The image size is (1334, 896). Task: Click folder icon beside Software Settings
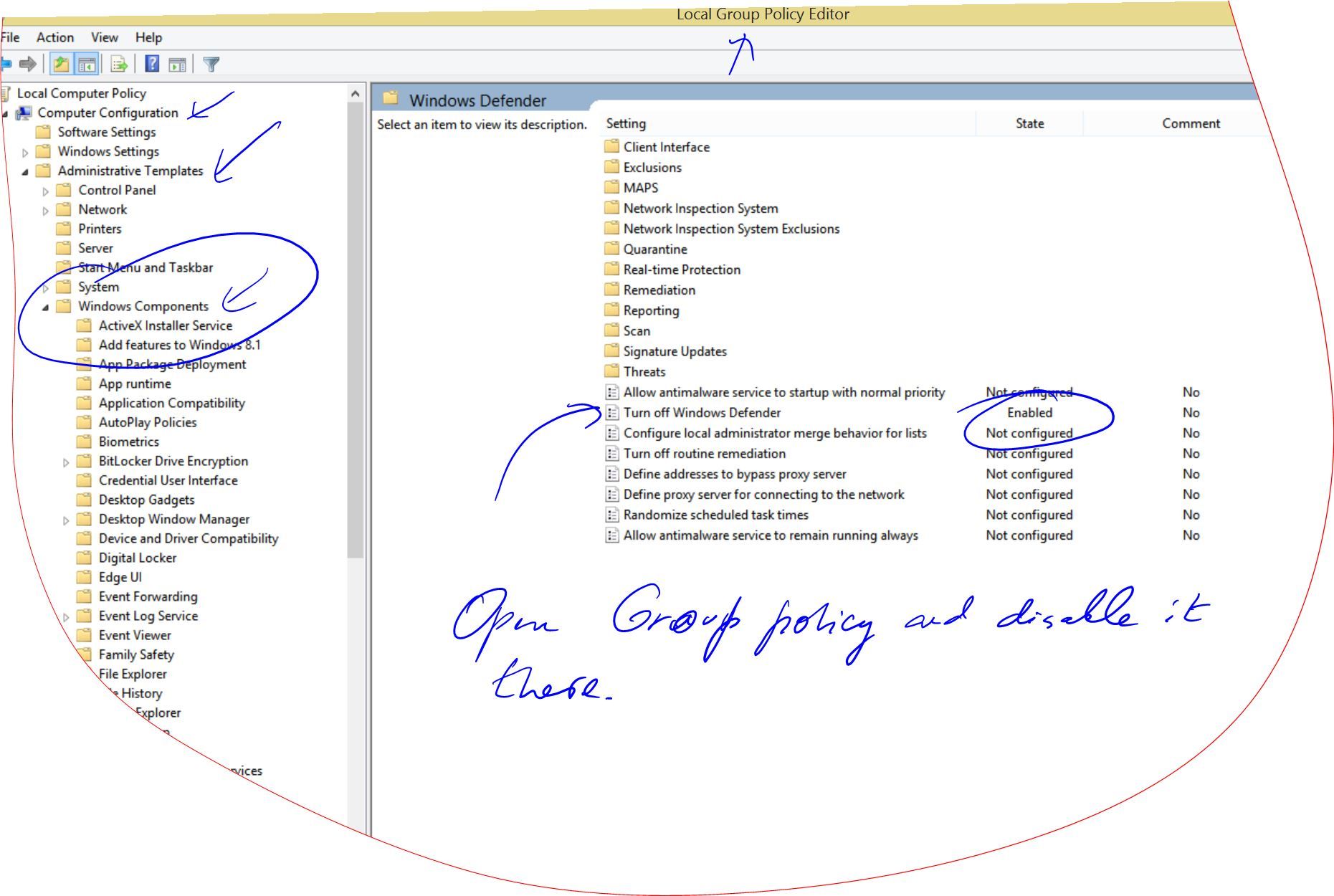(x=44, y=132)
